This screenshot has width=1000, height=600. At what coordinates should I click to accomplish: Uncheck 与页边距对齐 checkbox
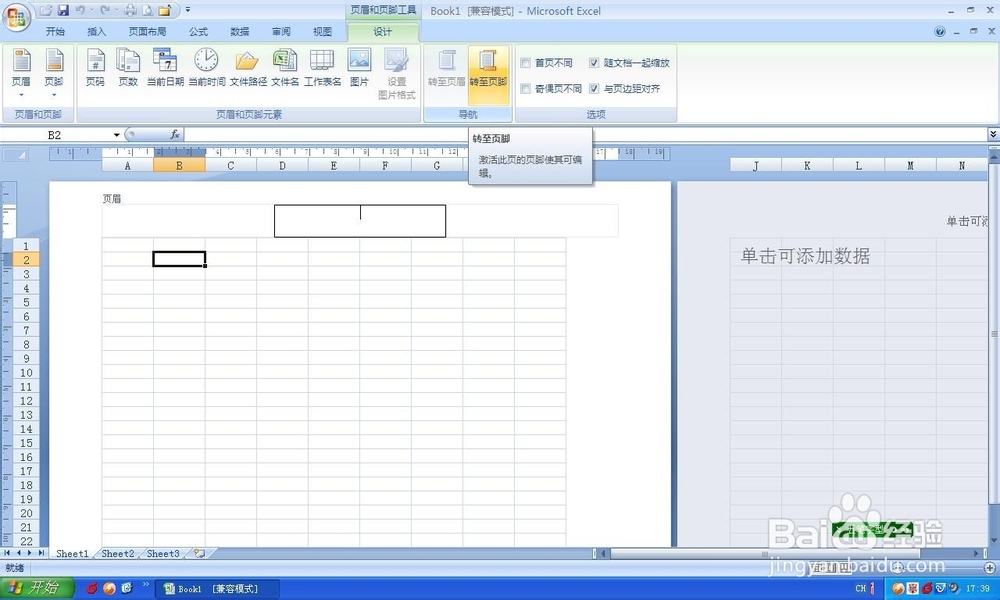click(594, 89)
